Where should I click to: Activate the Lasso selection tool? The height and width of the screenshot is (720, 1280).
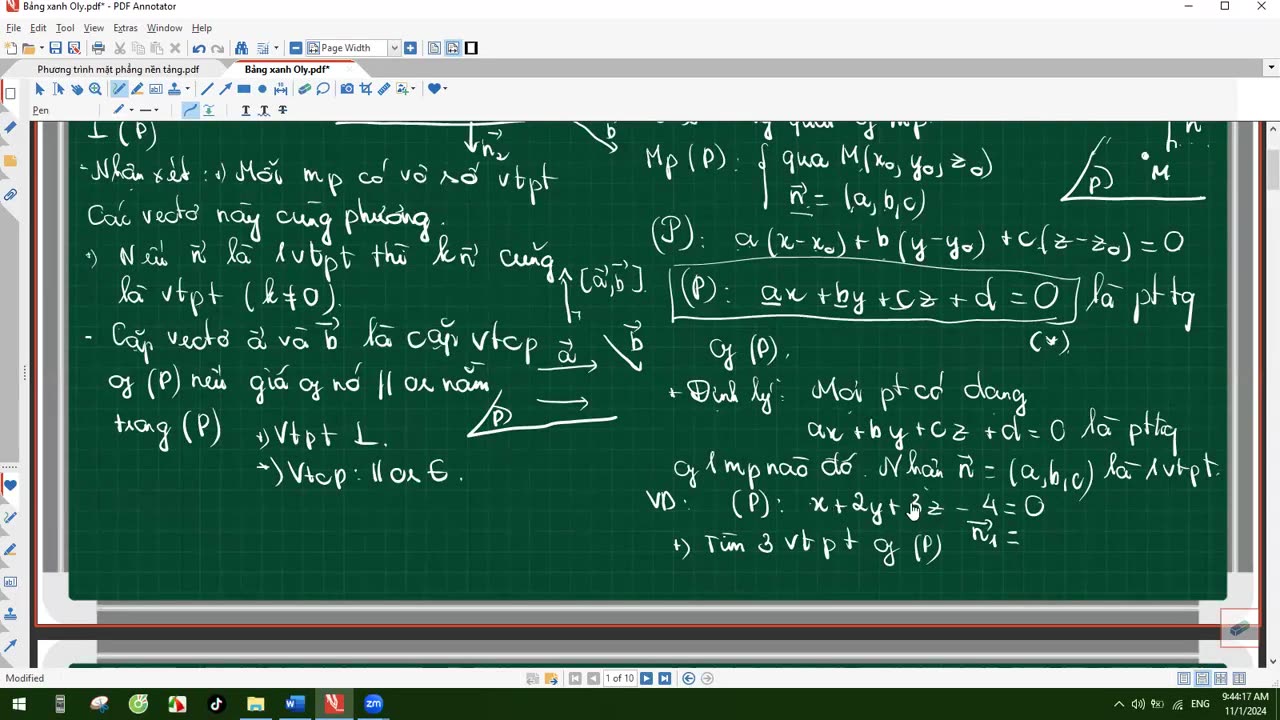(x=323, y=89)
